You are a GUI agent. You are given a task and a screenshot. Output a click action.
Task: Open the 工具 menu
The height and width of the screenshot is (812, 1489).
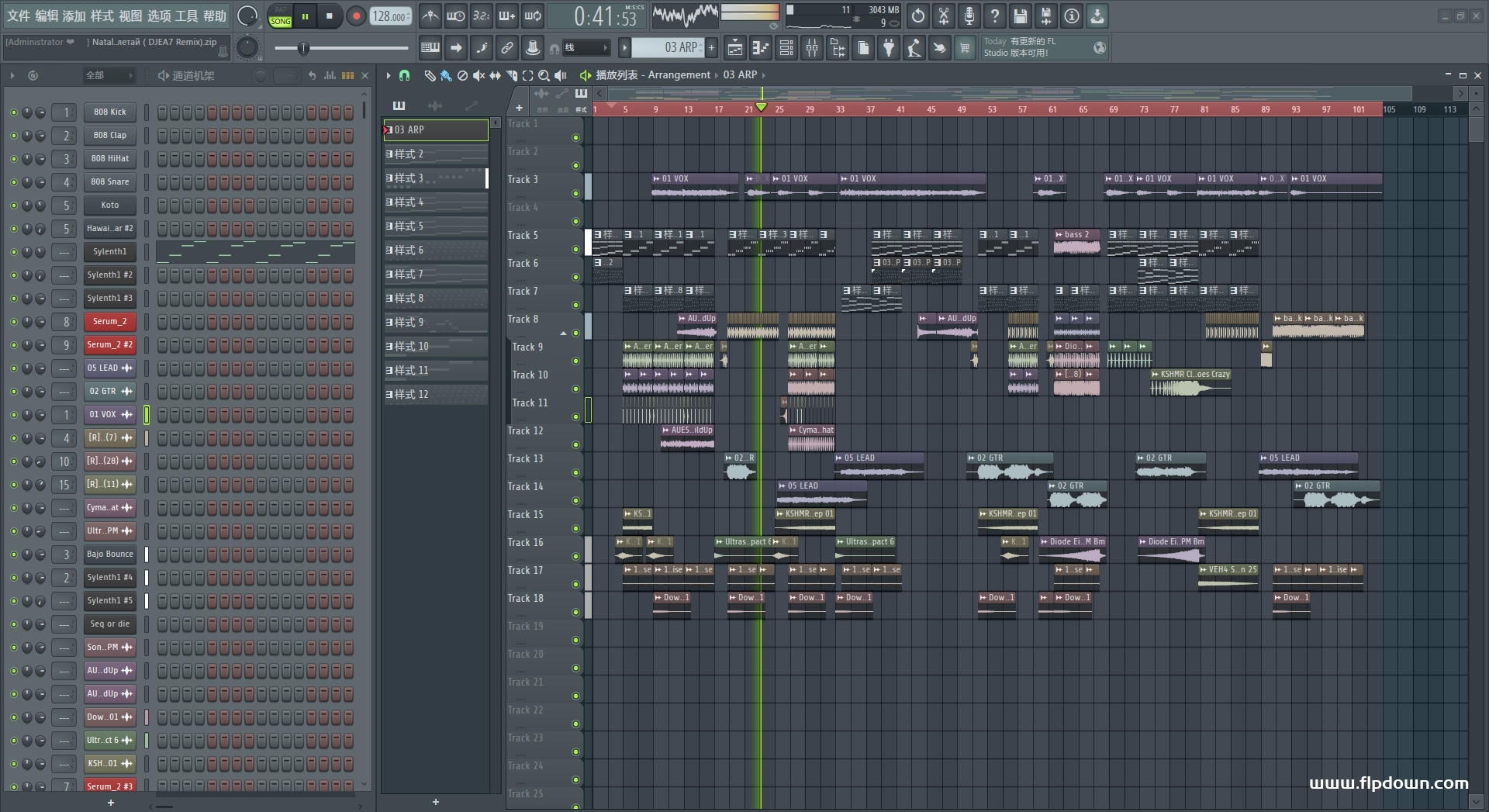point(186,16)
